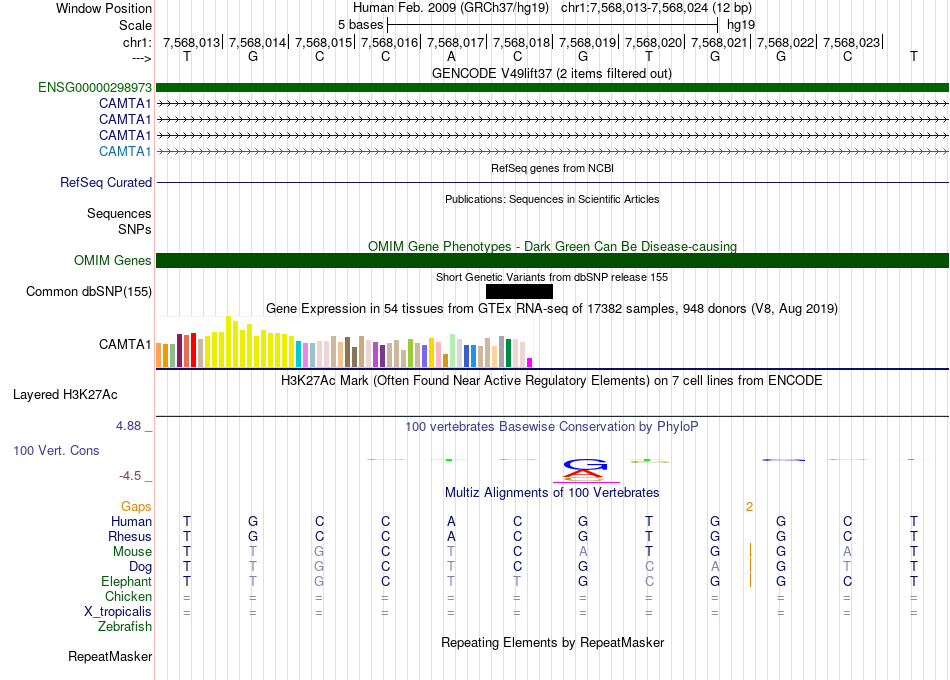
Task: Click the RepeatMasker track label
Action: click(110, 657)
